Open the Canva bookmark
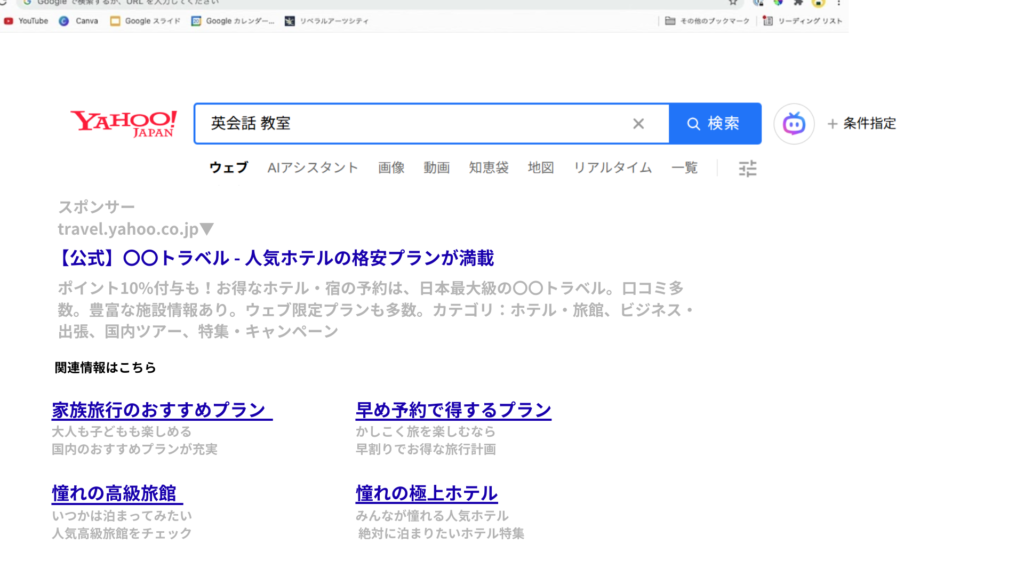 click(x=79, y=21)
